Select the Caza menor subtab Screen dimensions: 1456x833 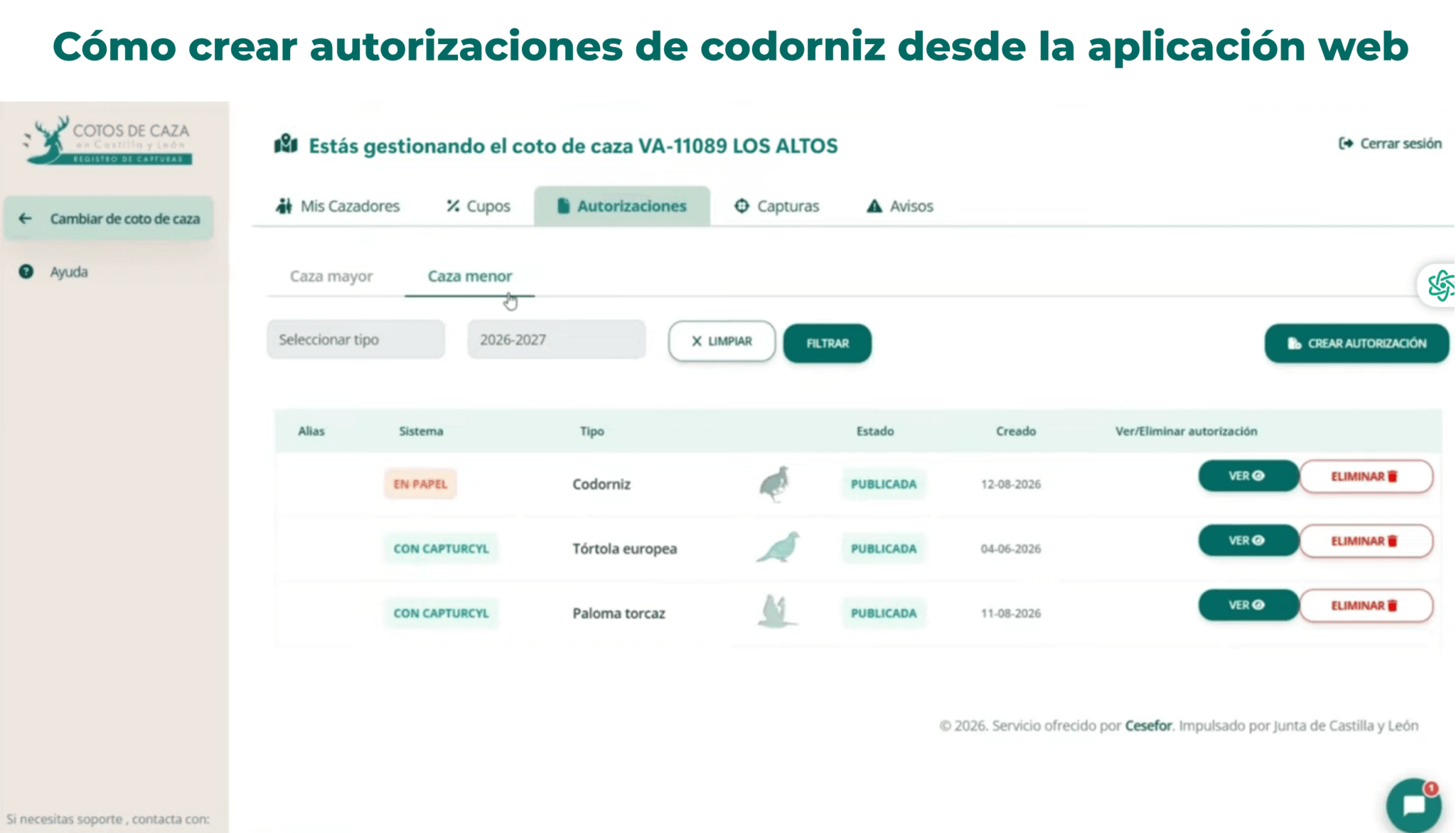(x=470, y=276)
